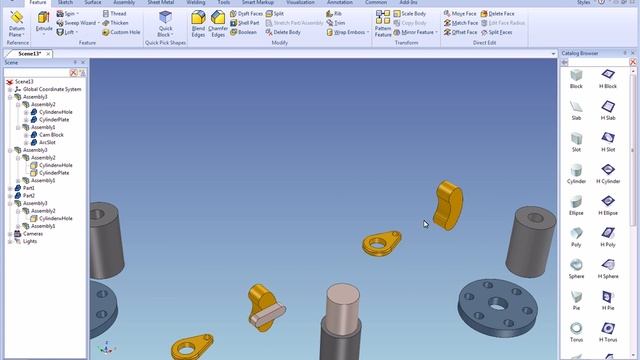Insert a Quick Block shape
640x360 pixels.
point(165,24)
